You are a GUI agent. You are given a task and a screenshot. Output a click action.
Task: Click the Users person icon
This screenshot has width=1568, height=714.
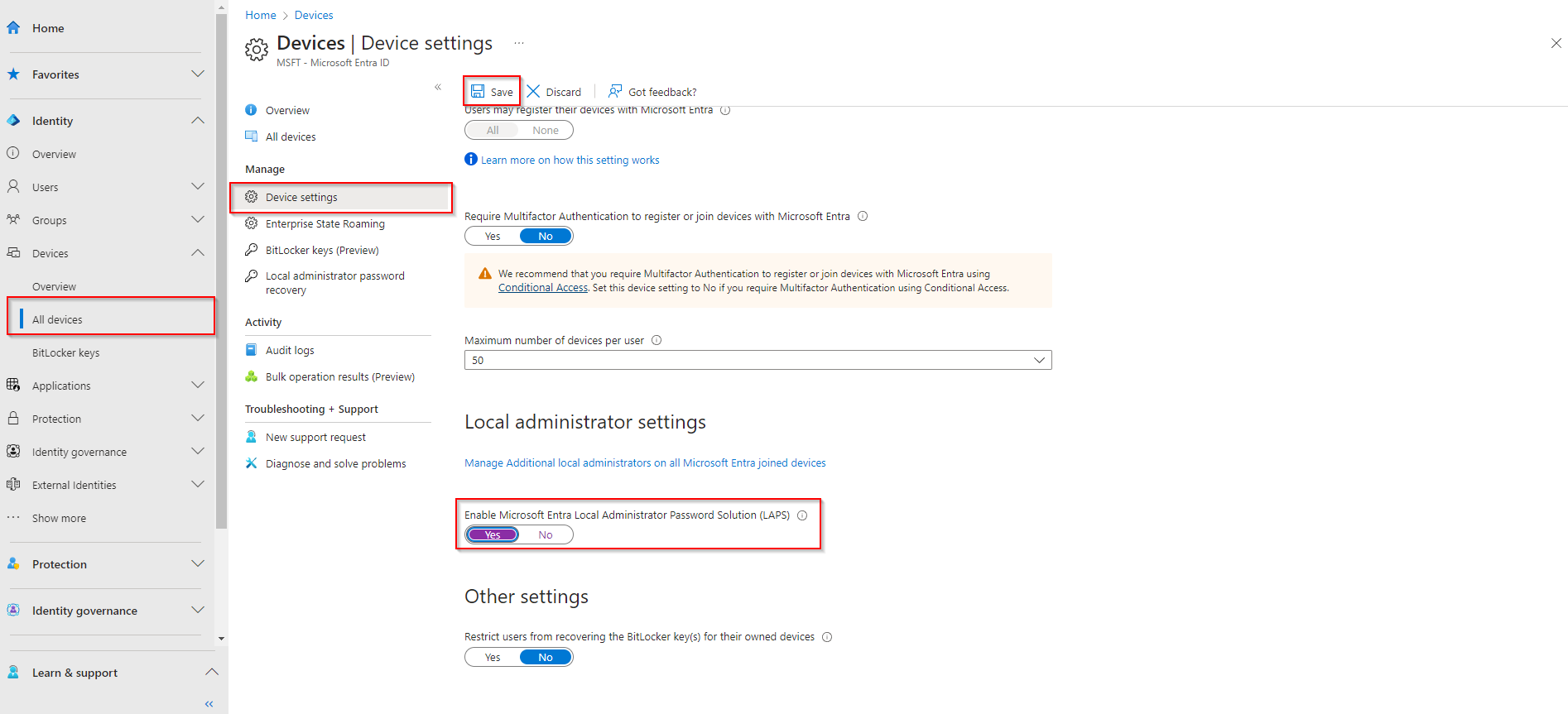tap(13, 186)
